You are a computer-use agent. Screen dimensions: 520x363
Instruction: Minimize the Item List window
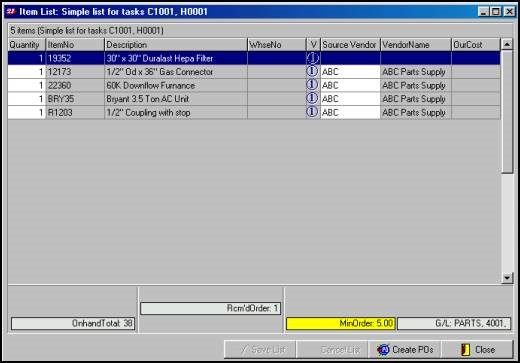coord(483,12)
